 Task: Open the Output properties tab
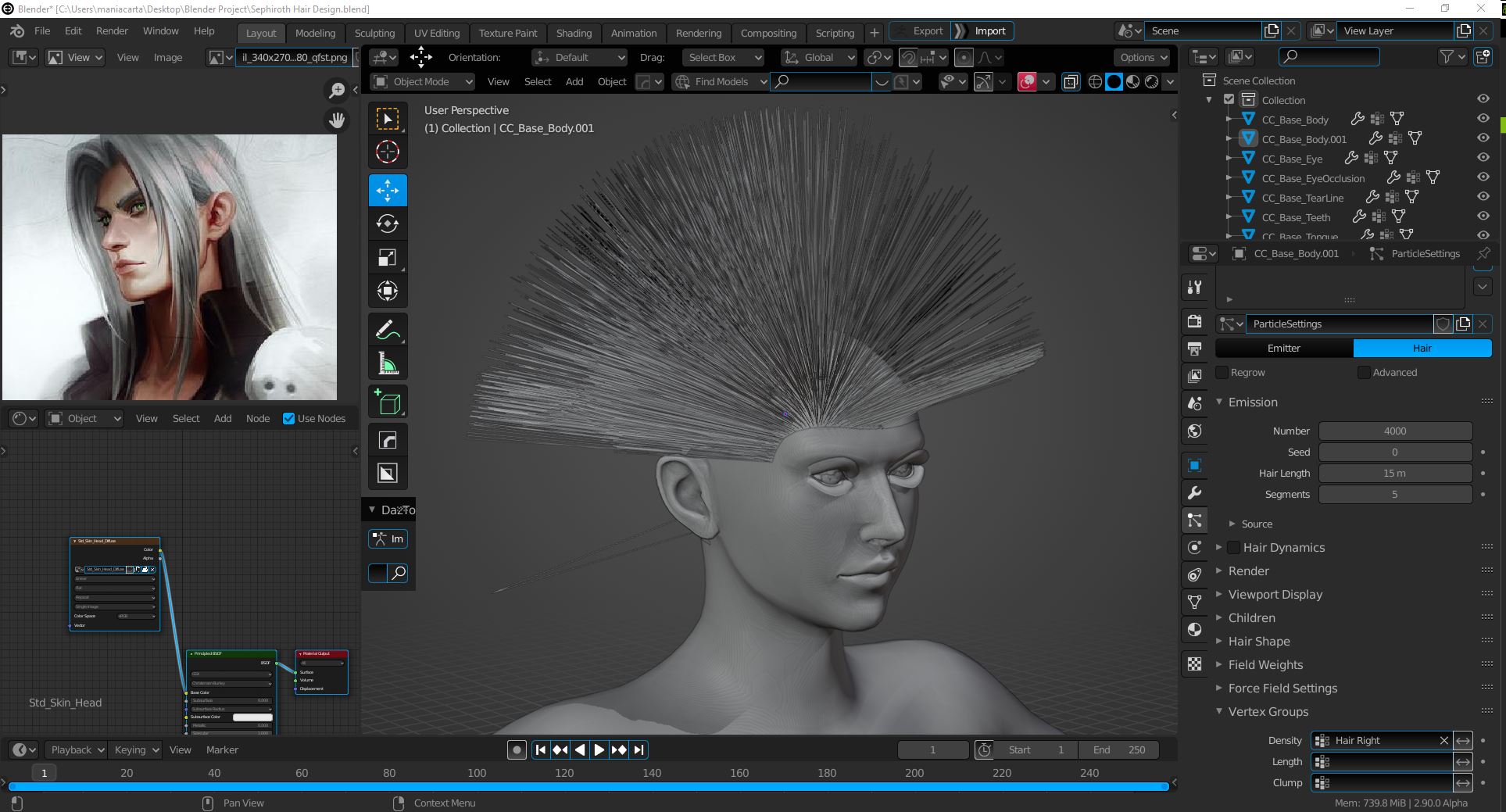1194,349
